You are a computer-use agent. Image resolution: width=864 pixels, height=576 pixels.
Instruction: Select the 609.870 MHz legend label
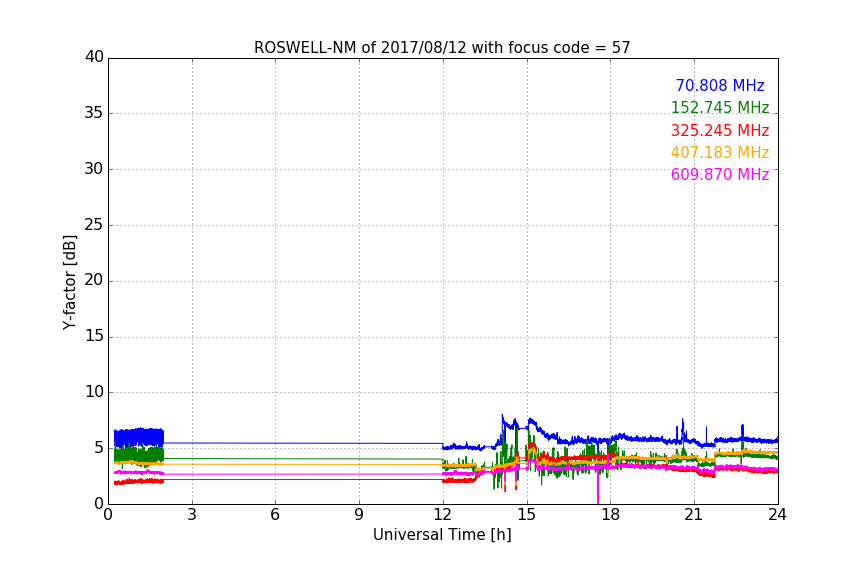(720, 174)
